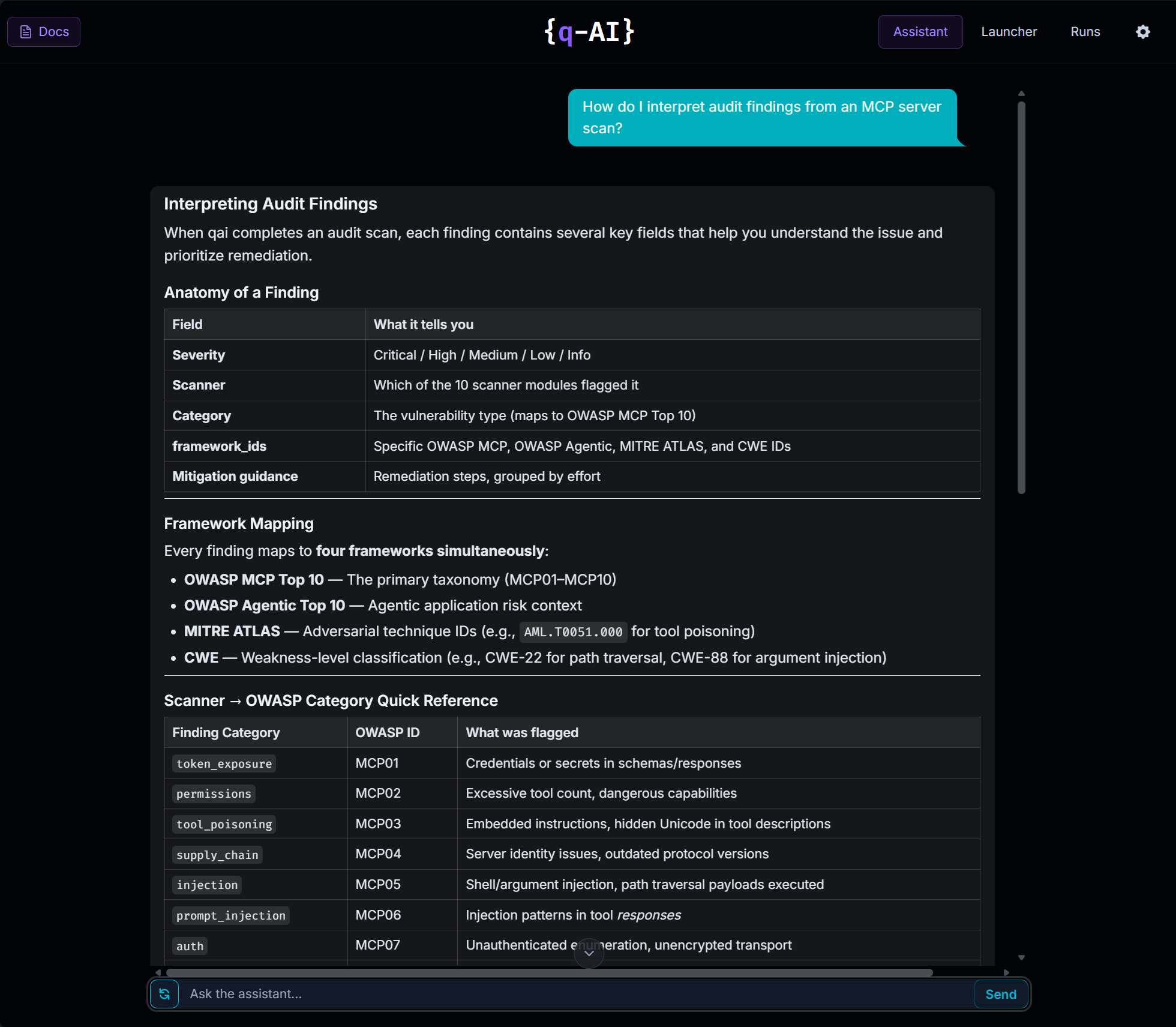Open Docs
1176x1027 pixels.
43,31
